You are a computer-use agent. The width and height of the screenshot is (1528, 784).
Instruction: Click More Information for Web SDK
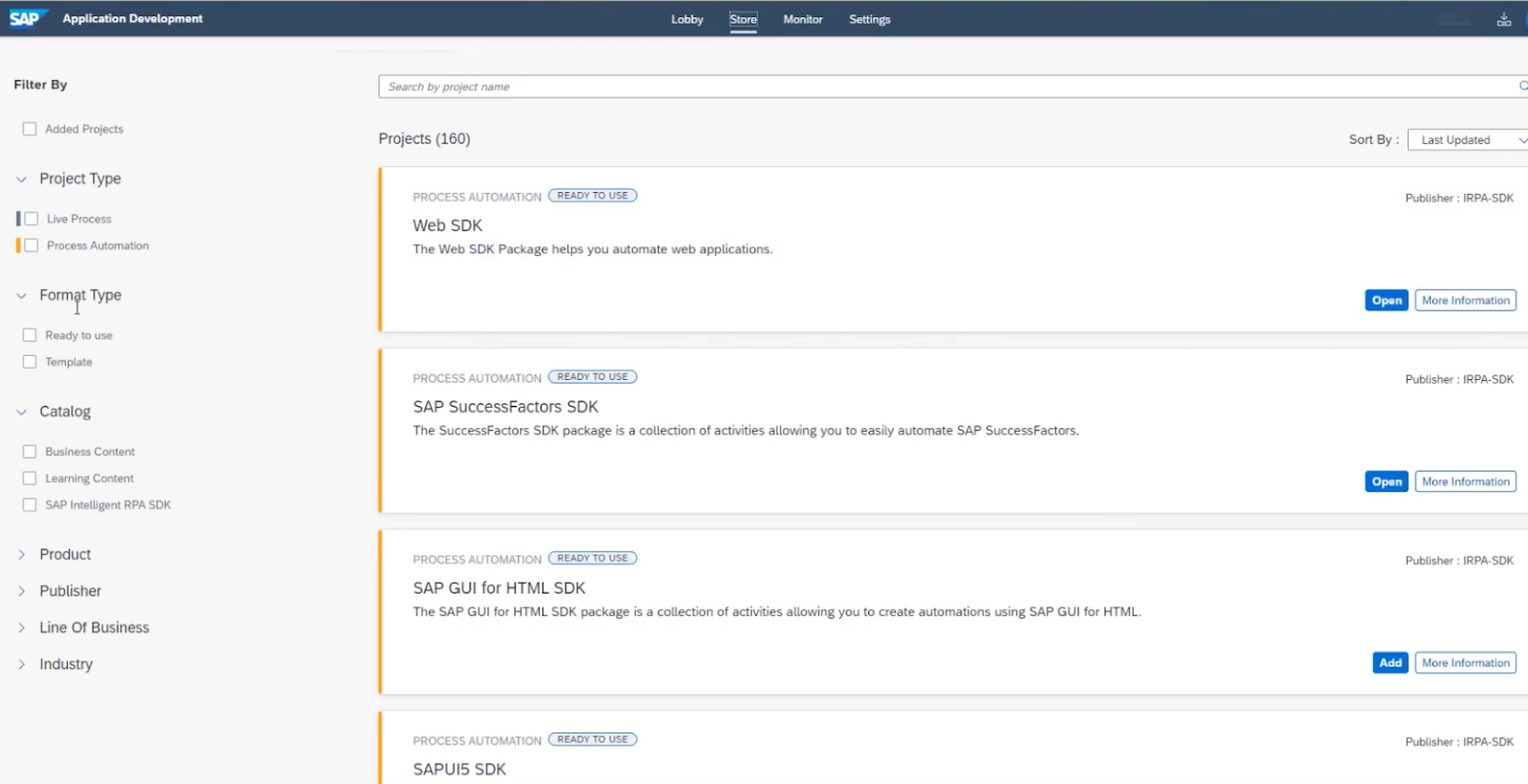[1466, 300]
